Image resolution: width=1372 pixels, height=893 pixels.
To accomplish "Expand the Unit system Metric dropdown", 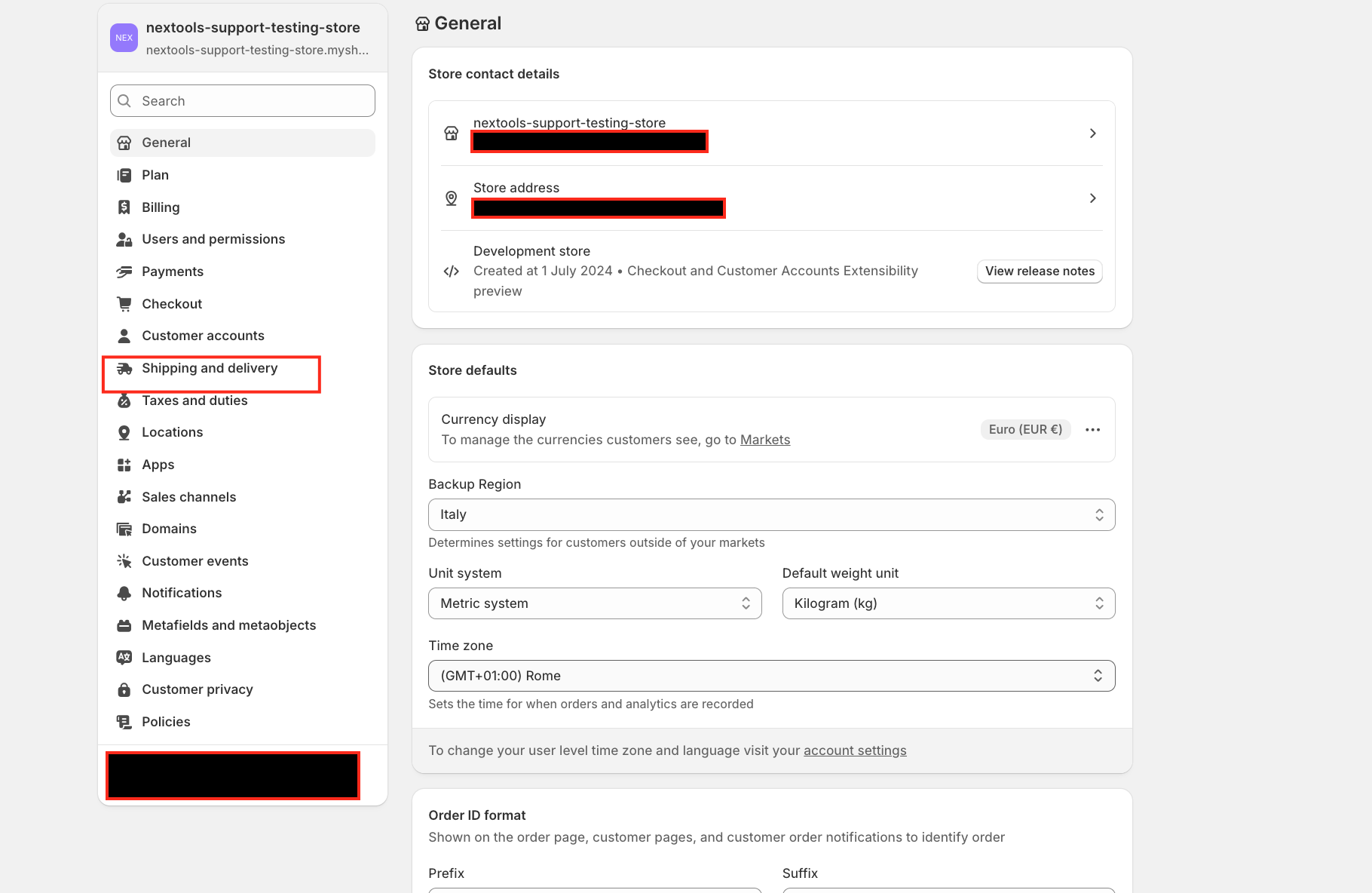I will pos(595,604).
